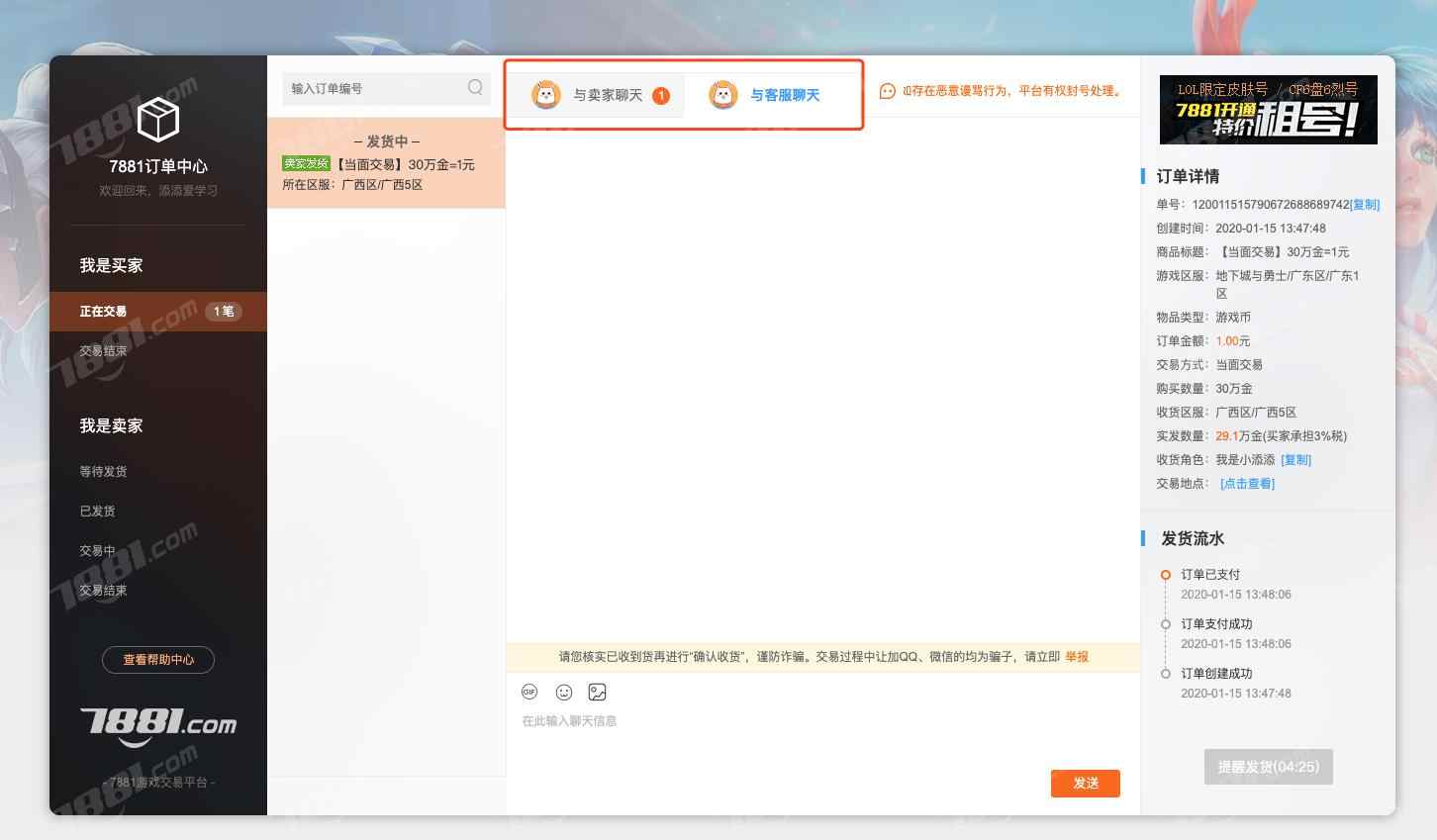Click the 收货角色 name 我是小添添
The width and height of the screenshot is (1437, 840).
click(x=1245, y=460)
